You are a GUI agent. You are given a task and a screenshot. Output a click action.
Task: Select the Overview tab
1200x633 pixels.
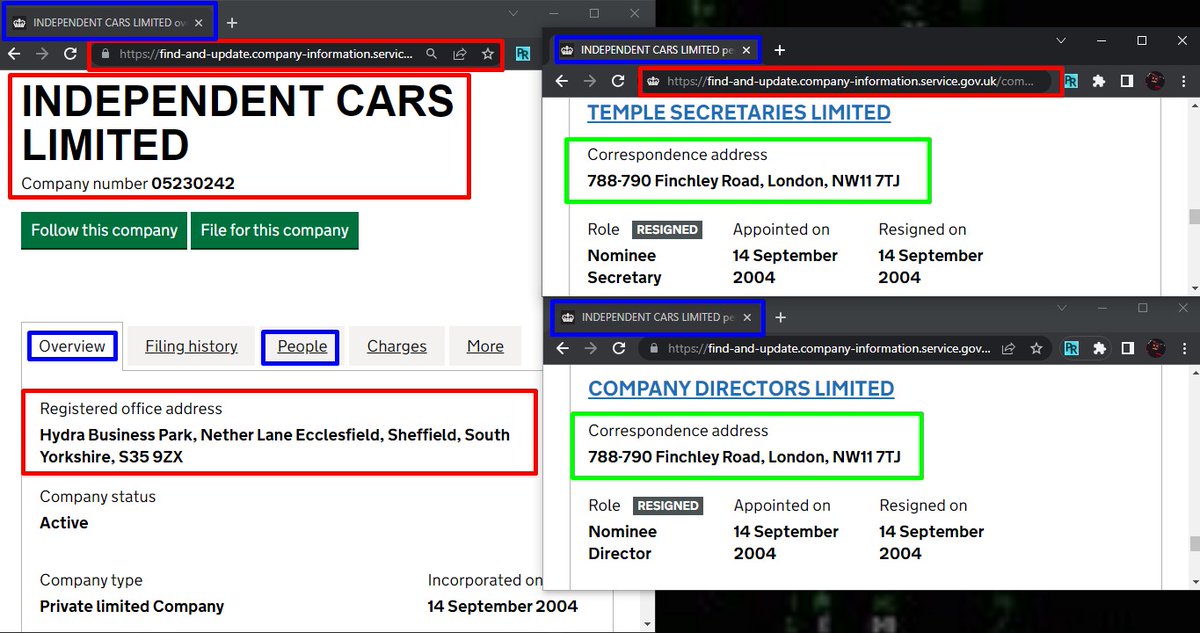click(x=72, y=346)
